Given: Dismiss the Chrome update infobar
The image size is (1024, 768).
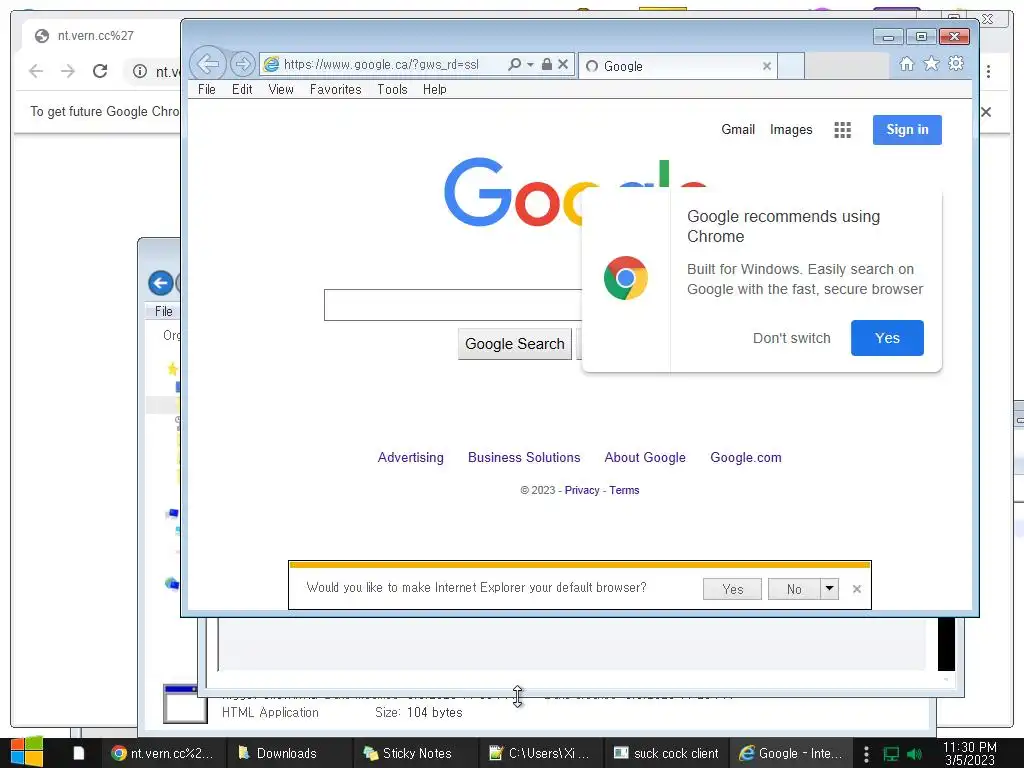Looking at the screenshot, I should point(986,112).
